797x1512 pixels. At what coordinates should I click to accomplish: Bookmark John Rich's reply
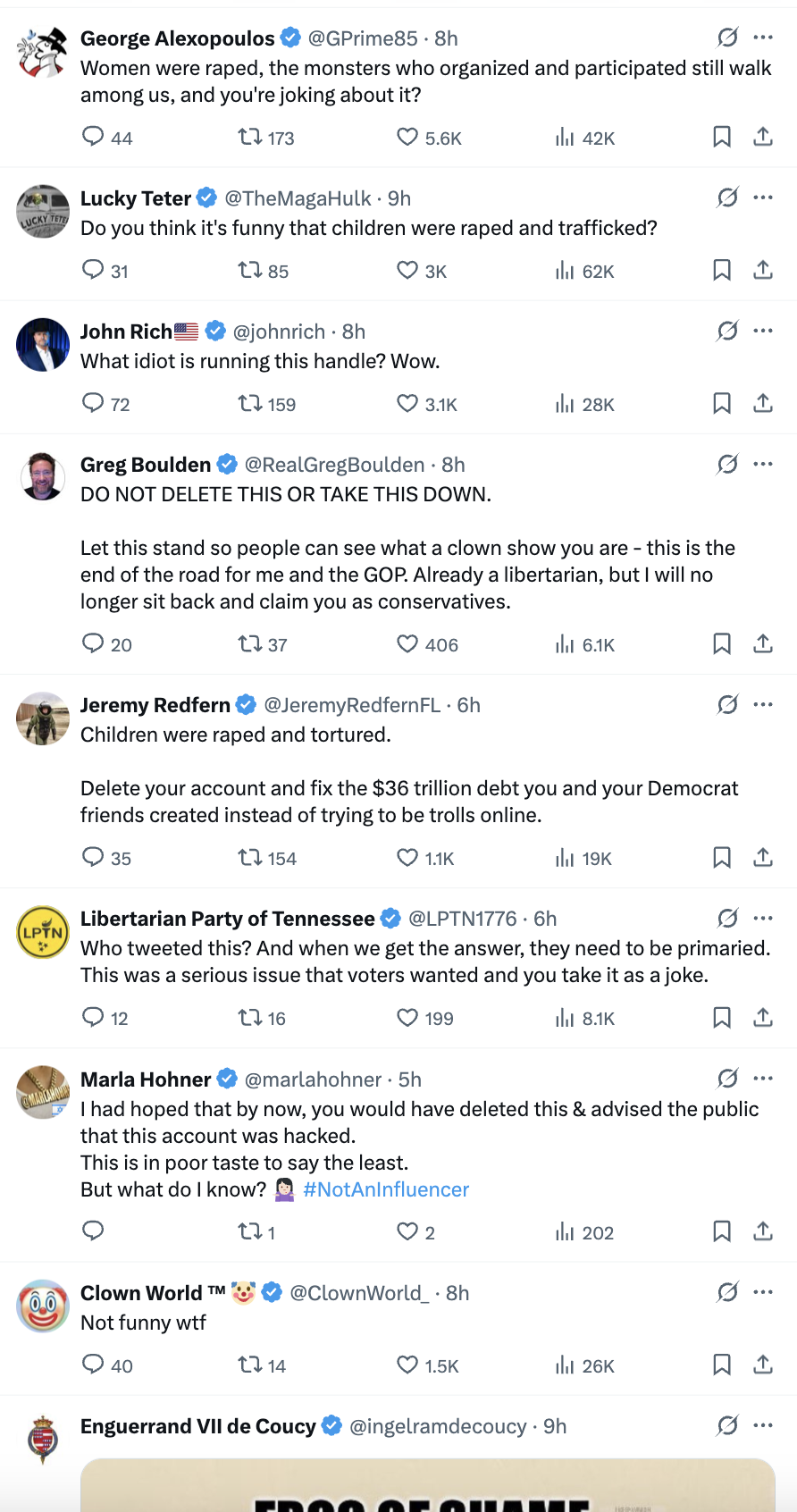(722, 404)
